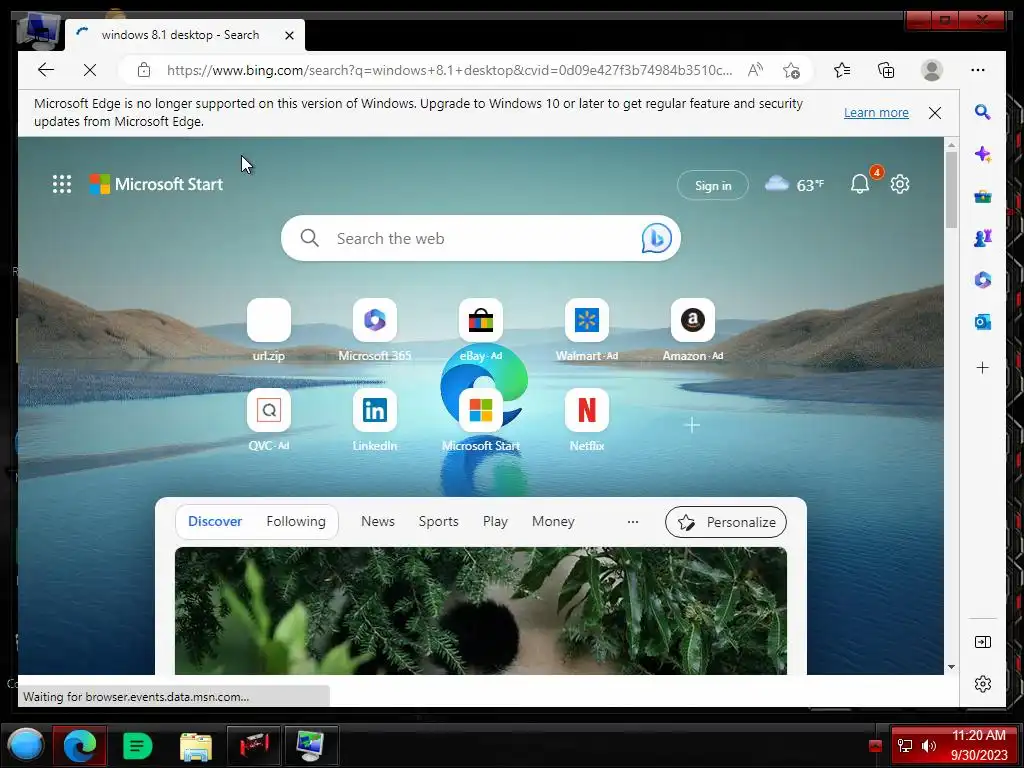Open File Explorer on the taskbar
The width and height of the screenshot is (1024, 768).
pyautogui.click(x=195, y=746)
